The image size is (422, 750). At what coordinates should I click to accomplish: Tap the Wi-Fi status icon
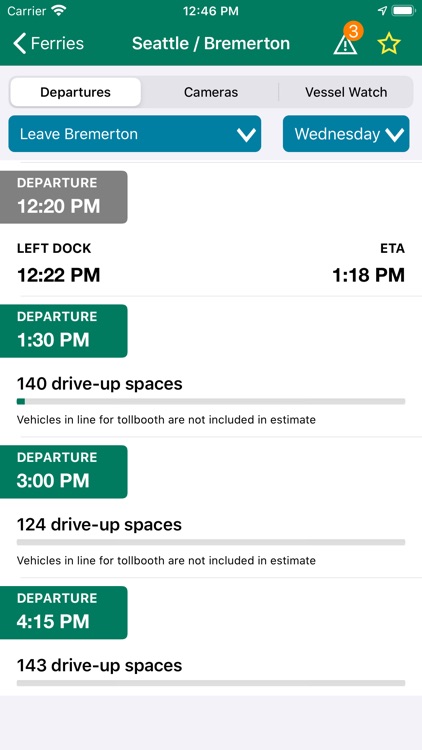click(59, 11)
